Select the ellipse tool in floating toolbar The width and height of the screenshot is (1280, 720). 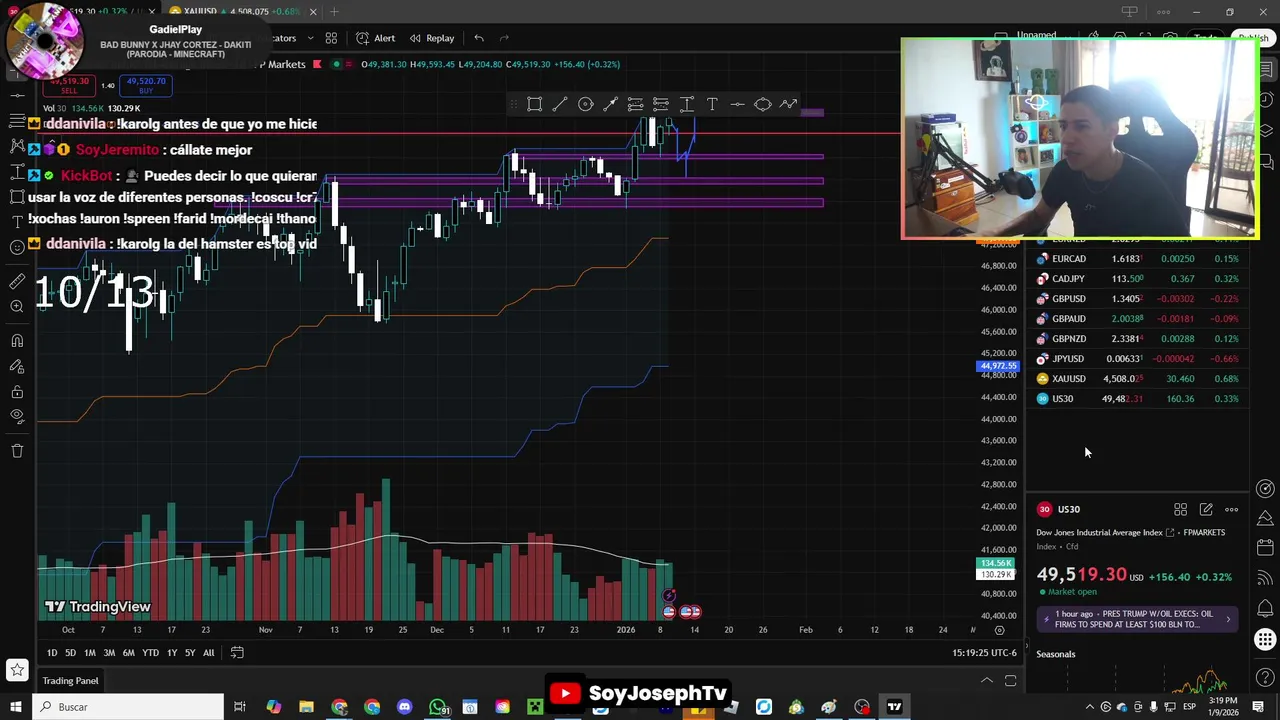(x=762, y=104)
